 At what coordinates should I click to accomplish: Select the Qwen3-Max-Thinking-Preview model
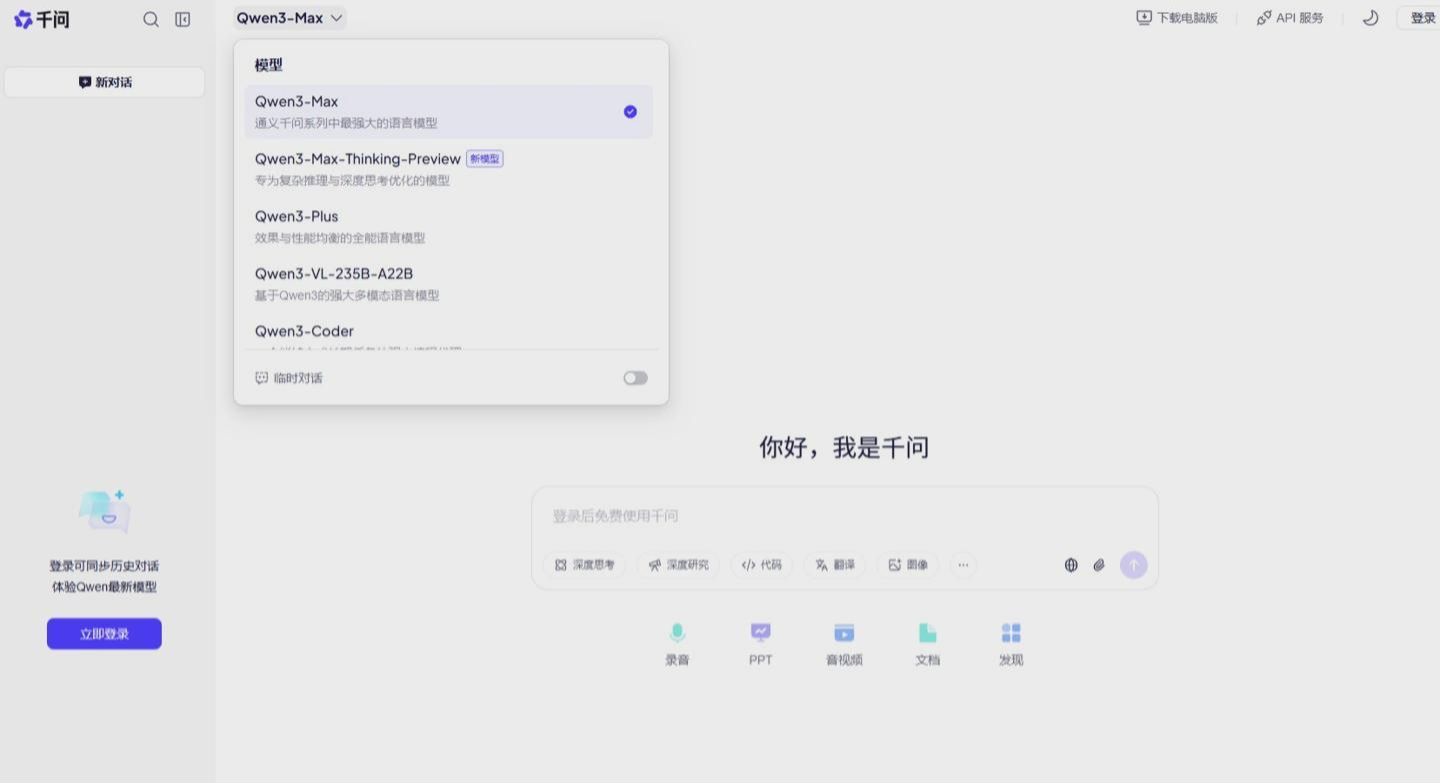tap(358, 159)
